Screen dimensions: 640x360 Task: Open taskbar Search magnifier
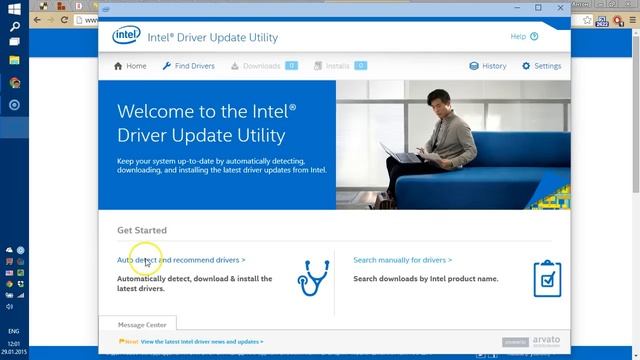point(15,27)
